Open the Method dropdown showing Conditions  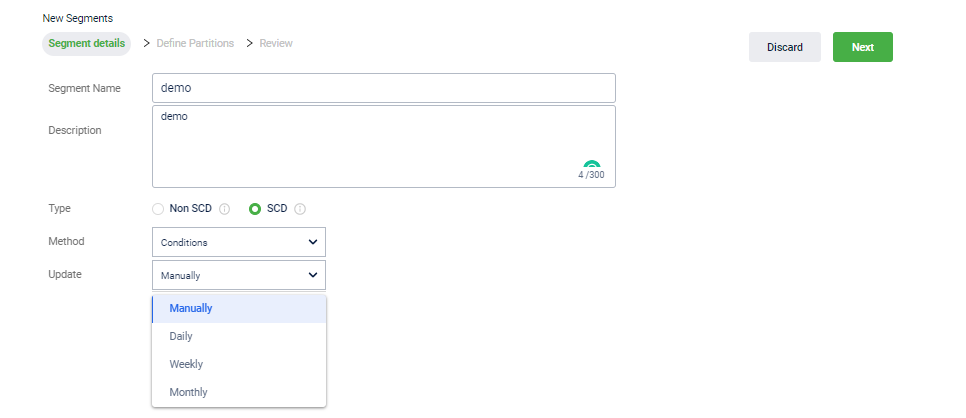pos(239,242)
